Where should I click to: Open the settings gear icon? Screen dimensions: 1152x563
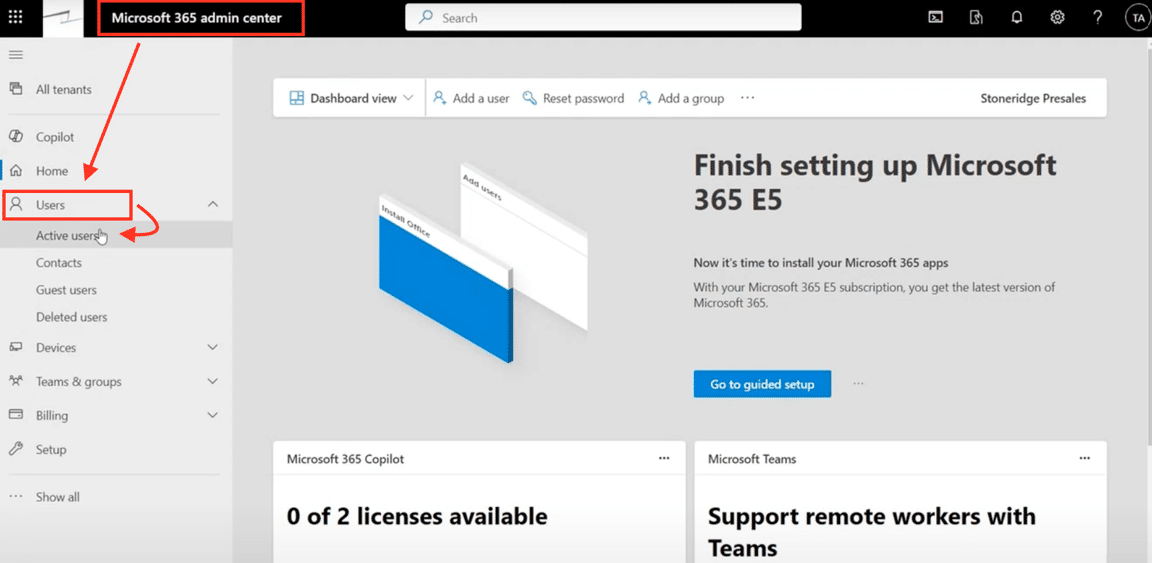(1057, 18)
